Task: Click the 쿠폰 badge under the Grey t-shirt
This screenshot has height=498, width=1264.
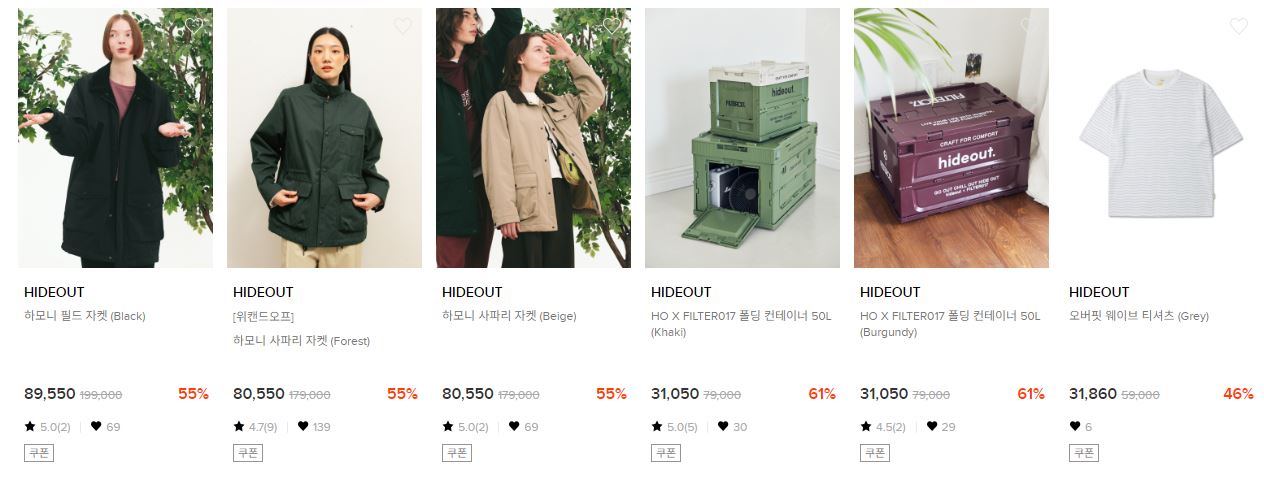Action: coord(1083,453)
